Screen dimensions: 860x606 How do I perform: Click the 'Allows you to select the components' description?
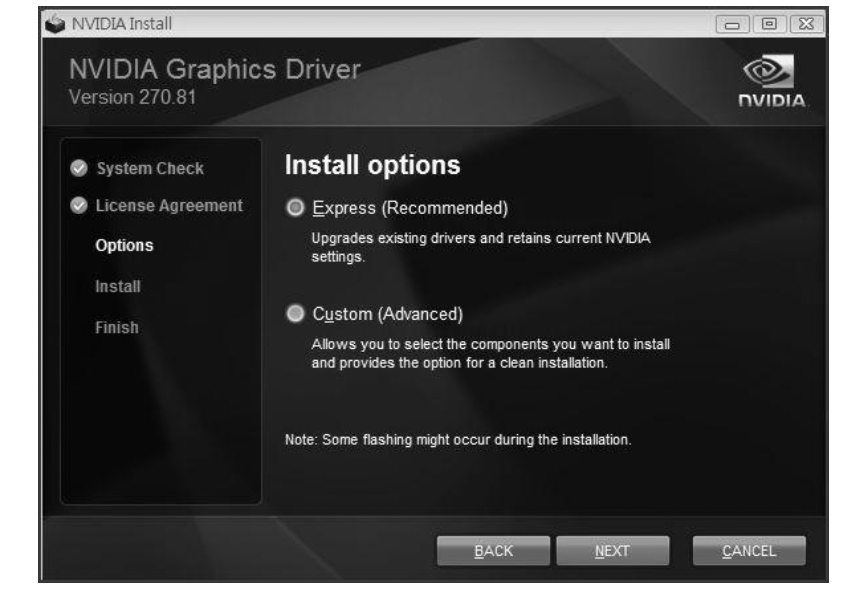point(491,354)
